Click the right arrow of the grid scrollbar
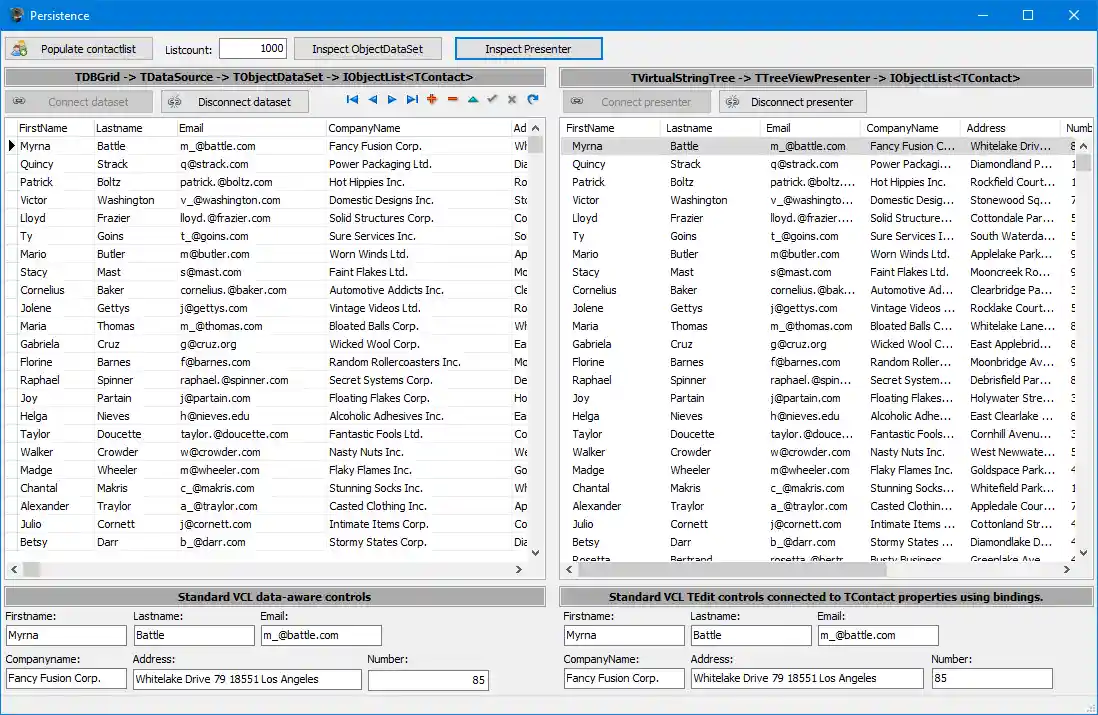This screenshot has height=715, width=1098. (519, 569)
